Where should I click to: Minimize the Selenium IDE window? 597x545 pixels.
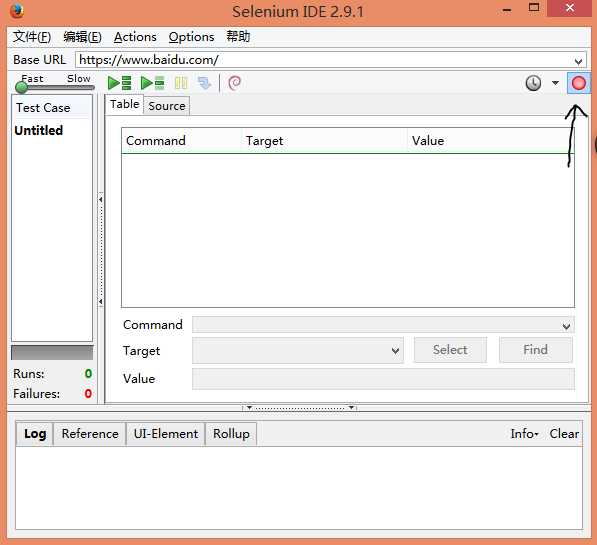click(507, 10)
